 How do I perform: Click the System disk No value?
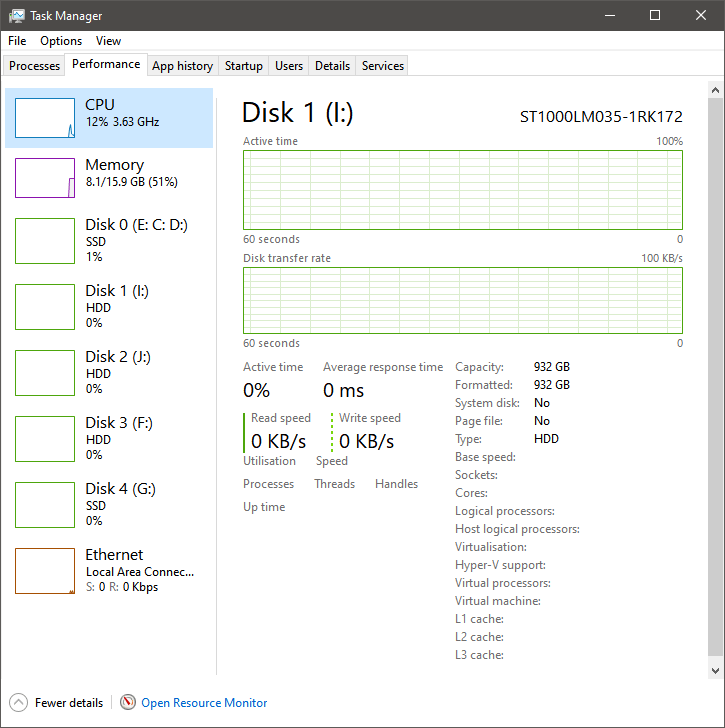coord(542,403)
